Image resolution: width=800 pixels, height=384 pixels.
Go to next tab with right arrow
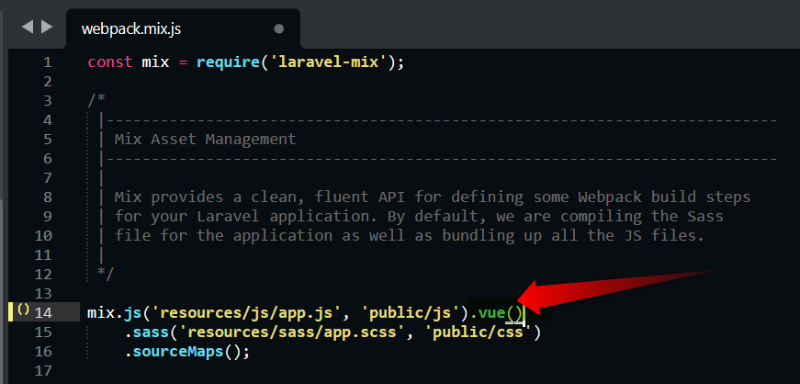point(47,27)
